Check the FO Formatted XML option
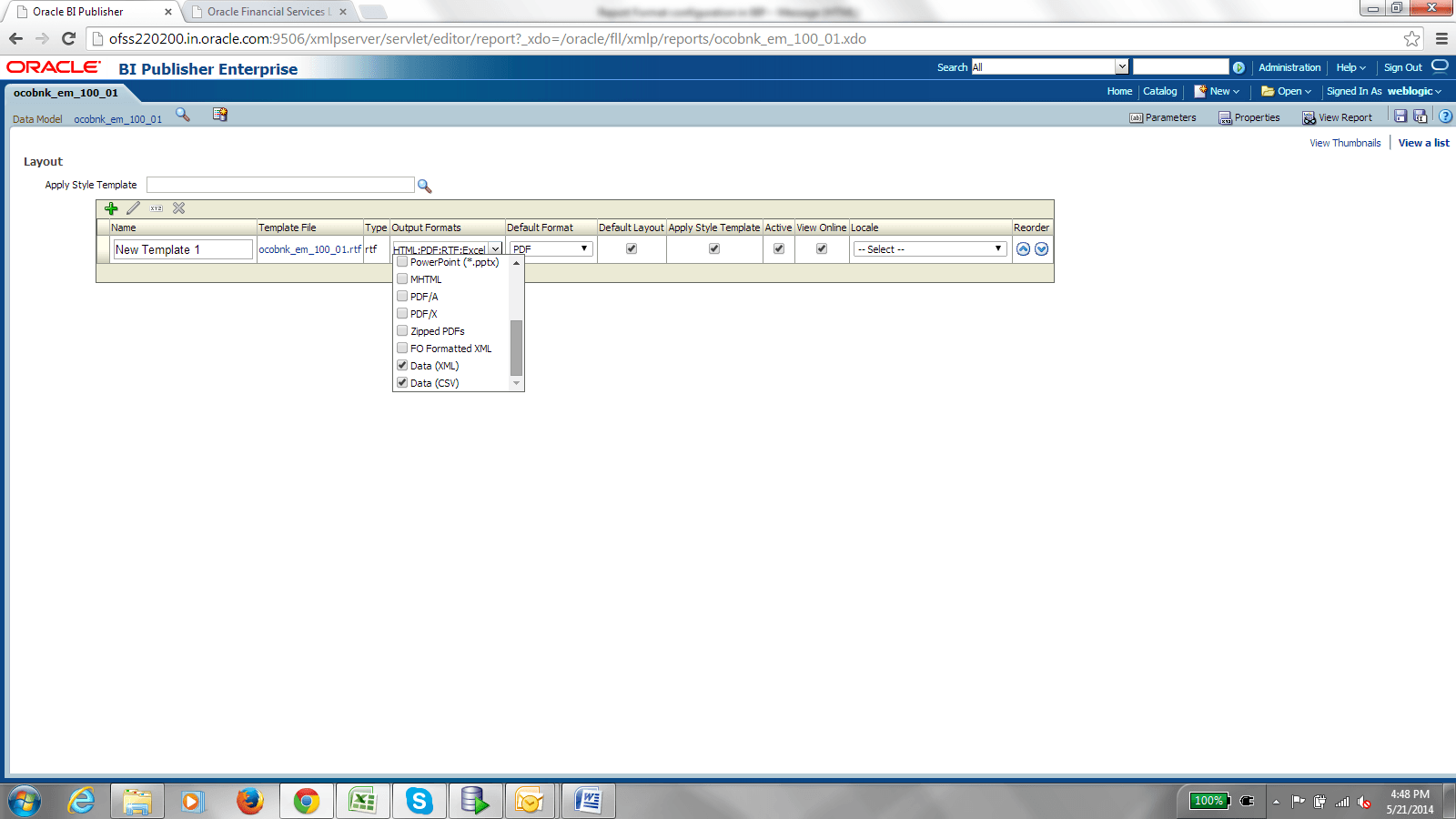This screenshot has width=1456, height=819. coord(402,349)
